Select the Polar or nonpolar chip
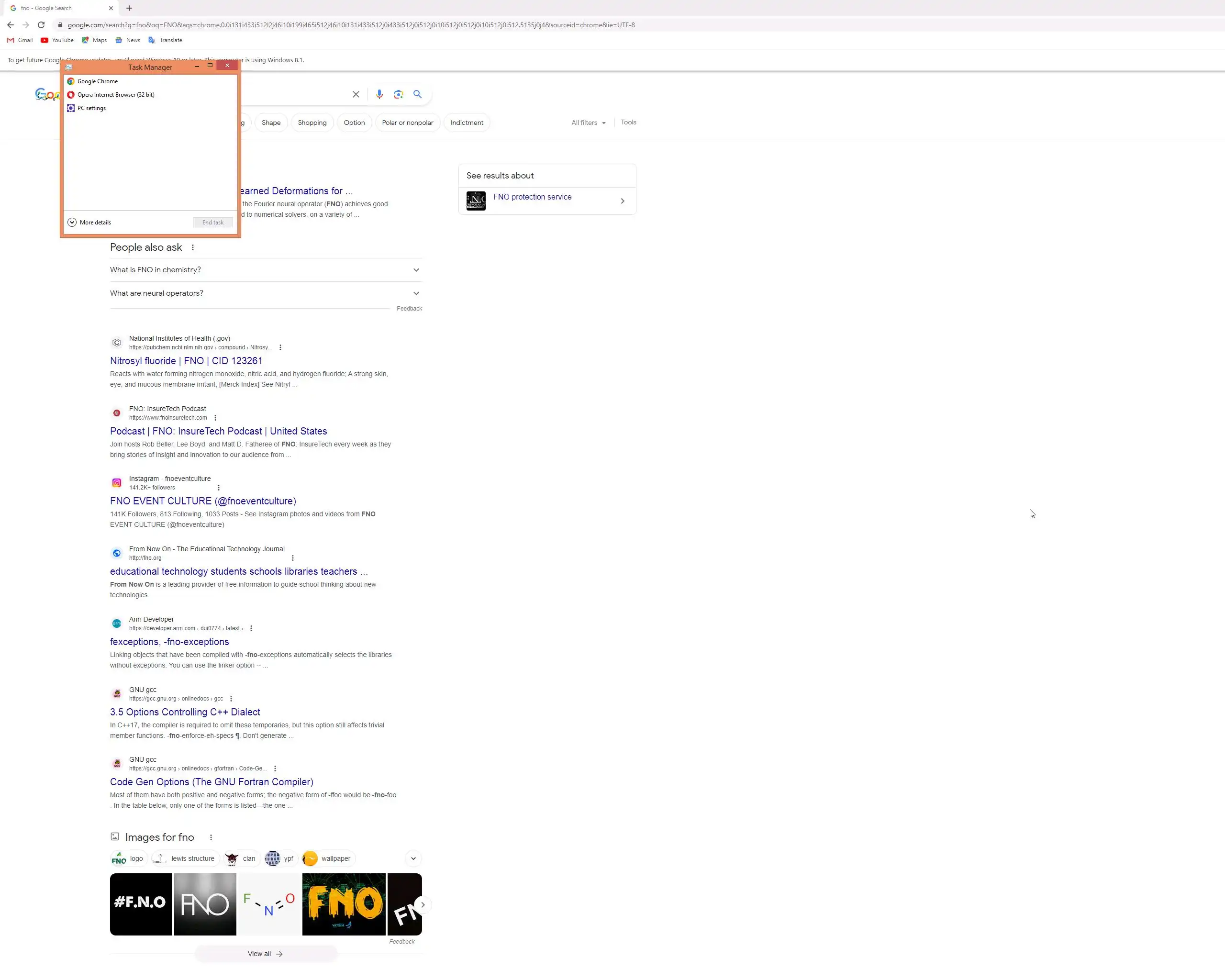This screenshot has width=1225, height=980. click(x=407, y=122)
